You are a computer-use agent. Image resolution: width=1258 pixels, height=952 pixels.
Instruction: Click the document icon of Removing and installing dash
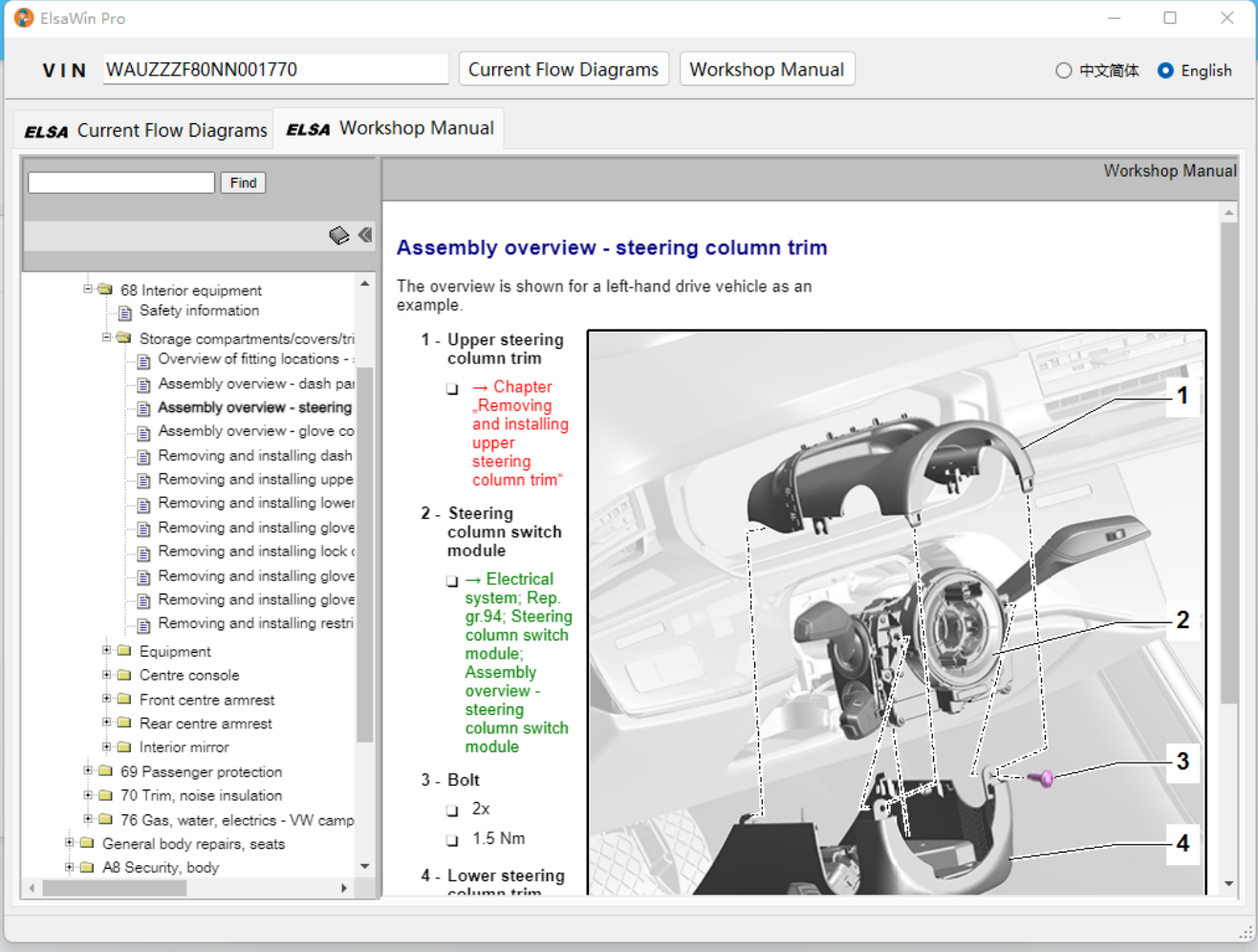pos(143,457)
